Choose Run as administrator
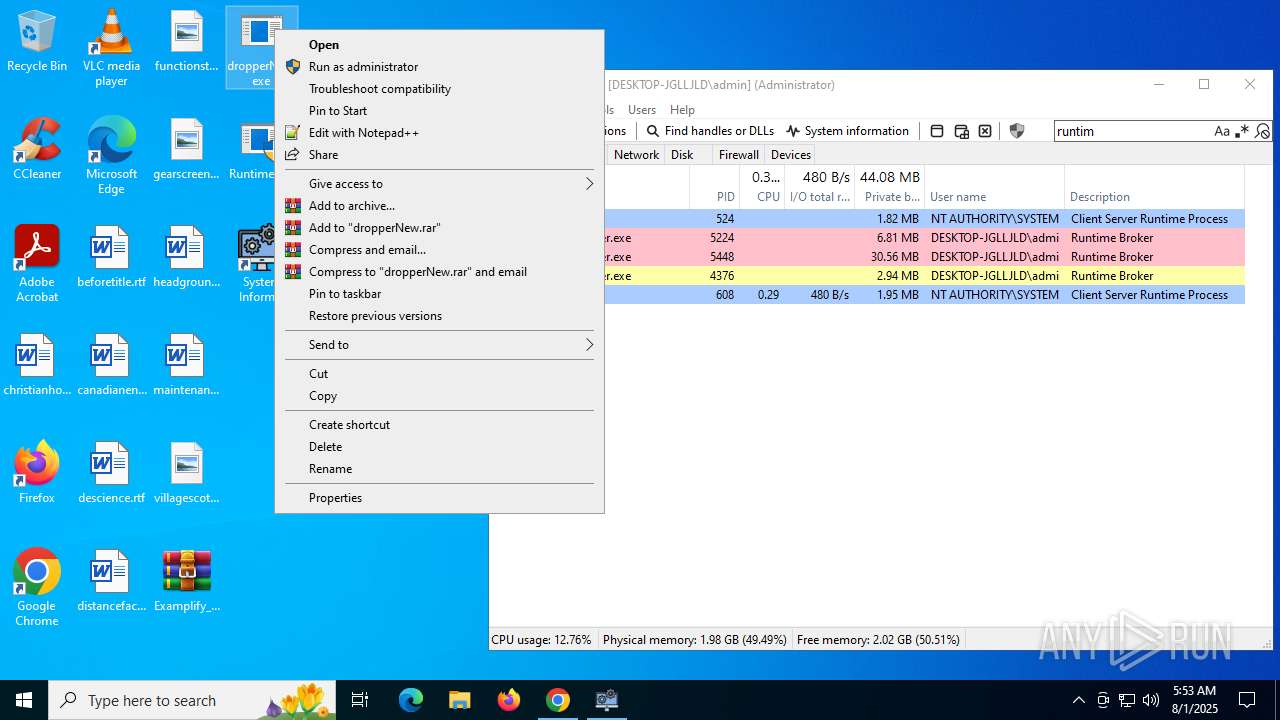 click(439, 67)
